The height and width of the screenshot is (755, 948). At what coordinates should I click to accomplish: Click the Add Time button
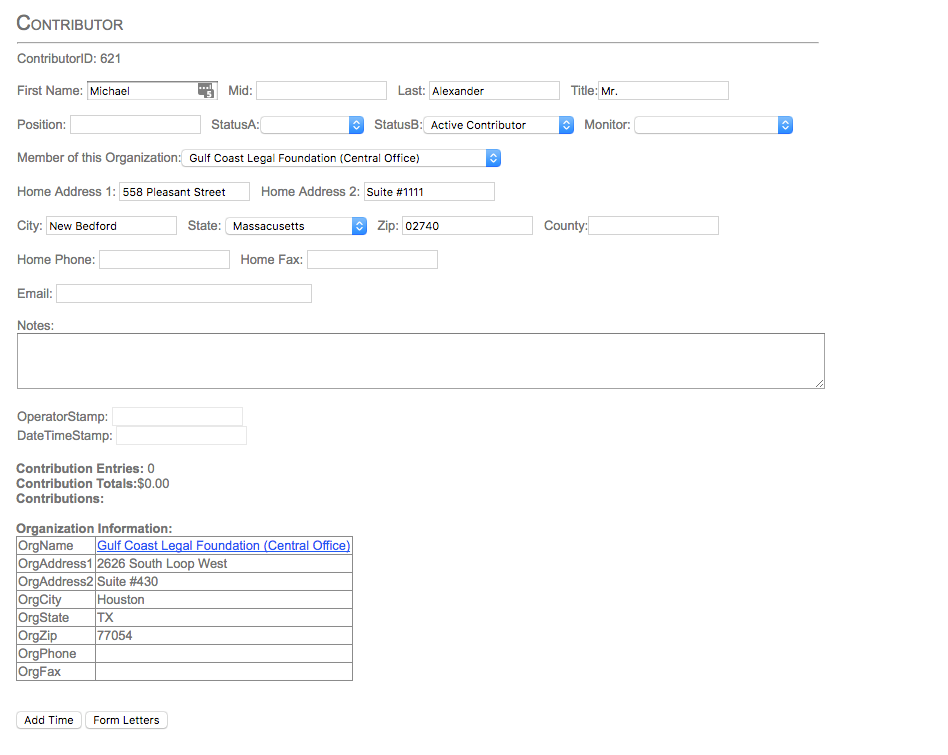[x=49, y=720]
